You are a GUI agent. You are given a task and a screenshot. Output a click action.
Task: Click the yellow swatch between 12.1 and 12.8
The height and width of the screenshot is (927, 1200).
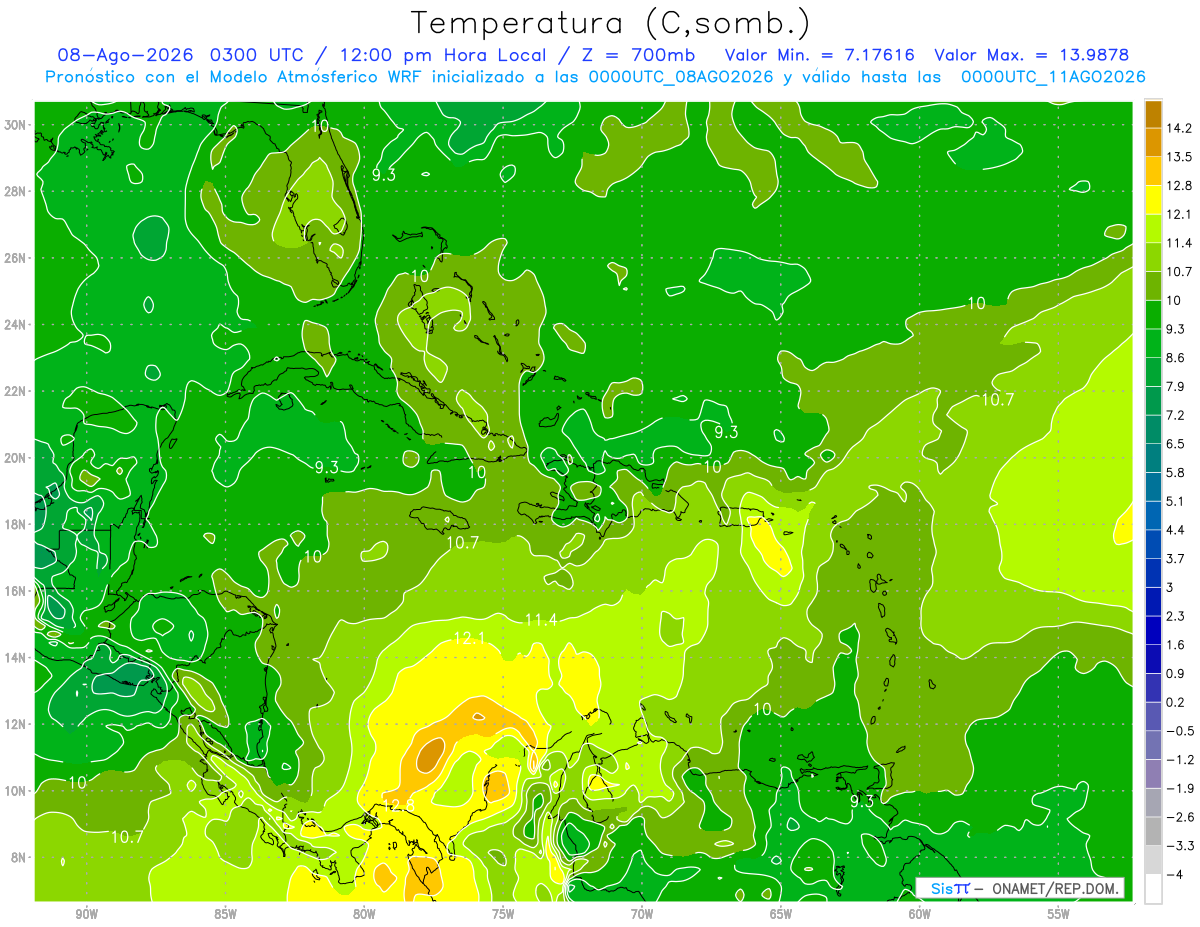coord(1153,200)
